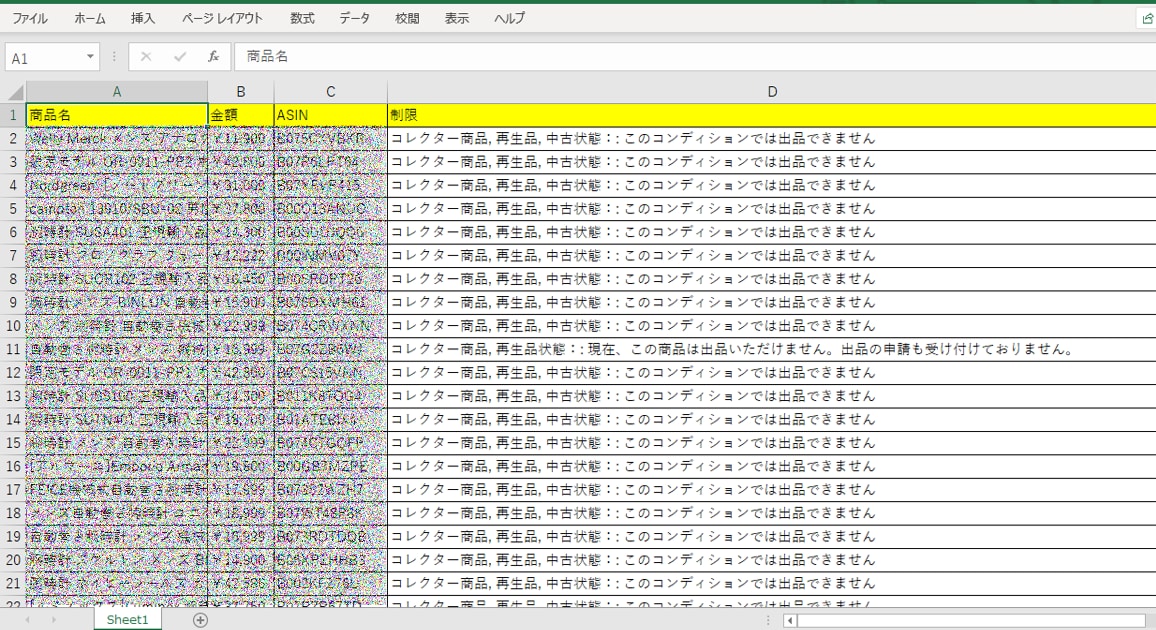Click the select-all corner triangle

(x=15, y=92)
